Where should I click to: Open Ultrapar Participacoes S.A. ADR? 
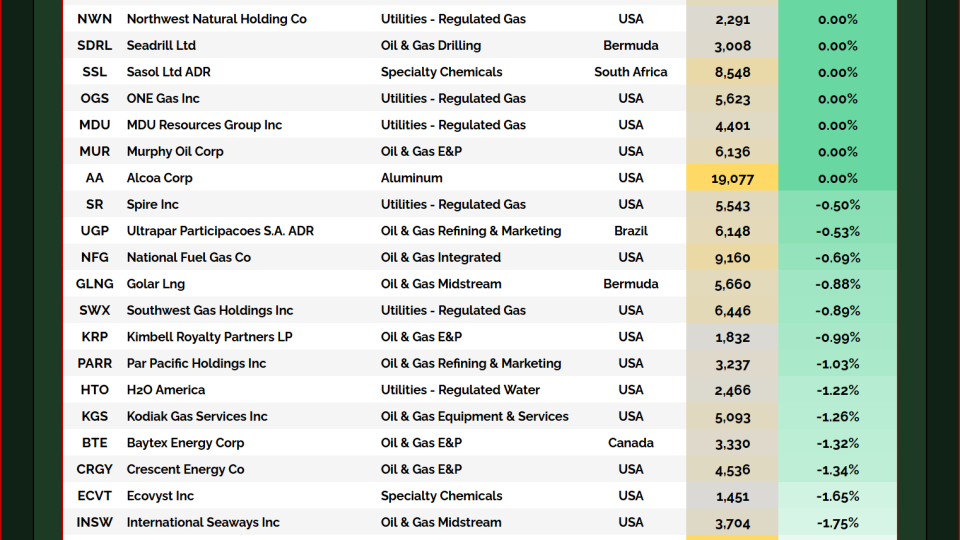(x=220, y=231)
